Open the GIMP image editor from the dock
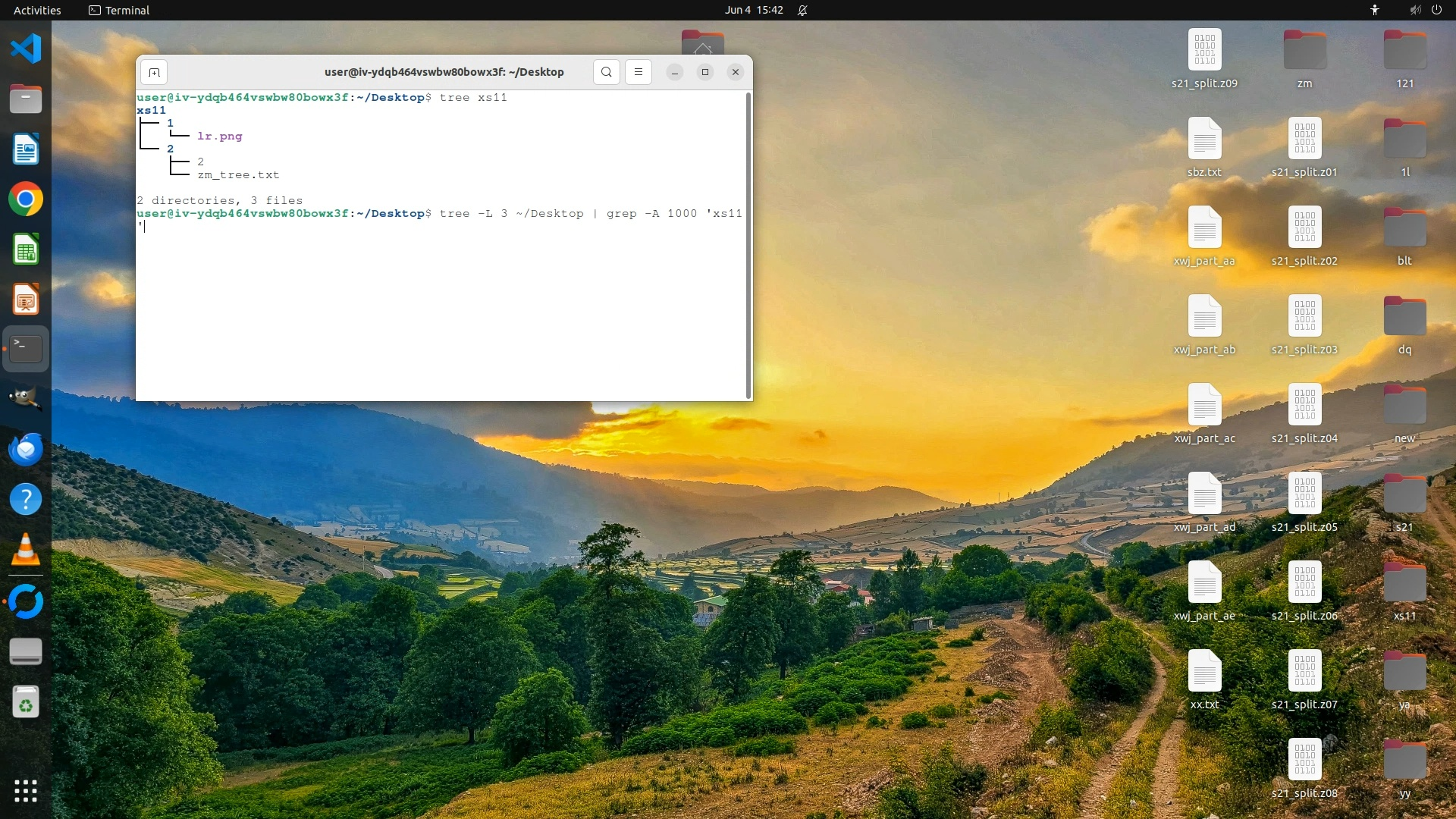1456x819 pixels. (26, 398)
